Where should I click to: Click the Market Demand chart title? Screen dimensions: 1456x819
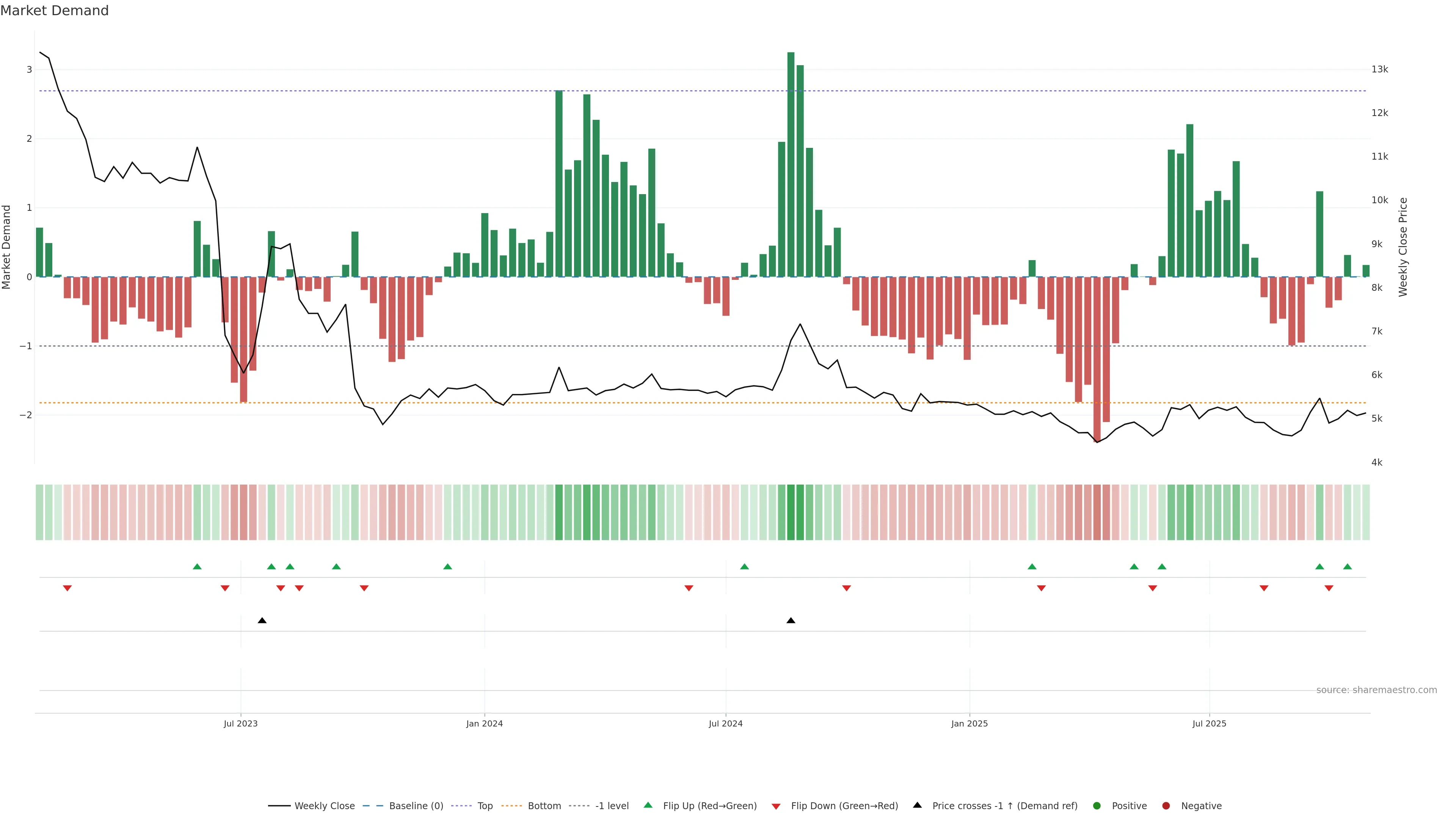pyautogui.click(x=54, y=11)
